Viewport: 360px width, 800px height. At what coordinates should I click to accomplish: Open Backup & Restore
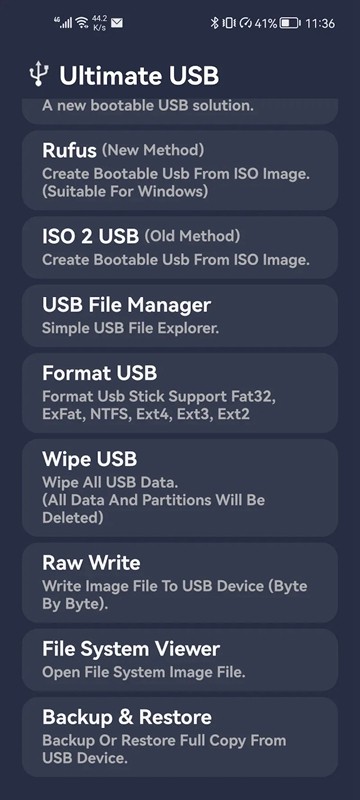coord(180,737)
